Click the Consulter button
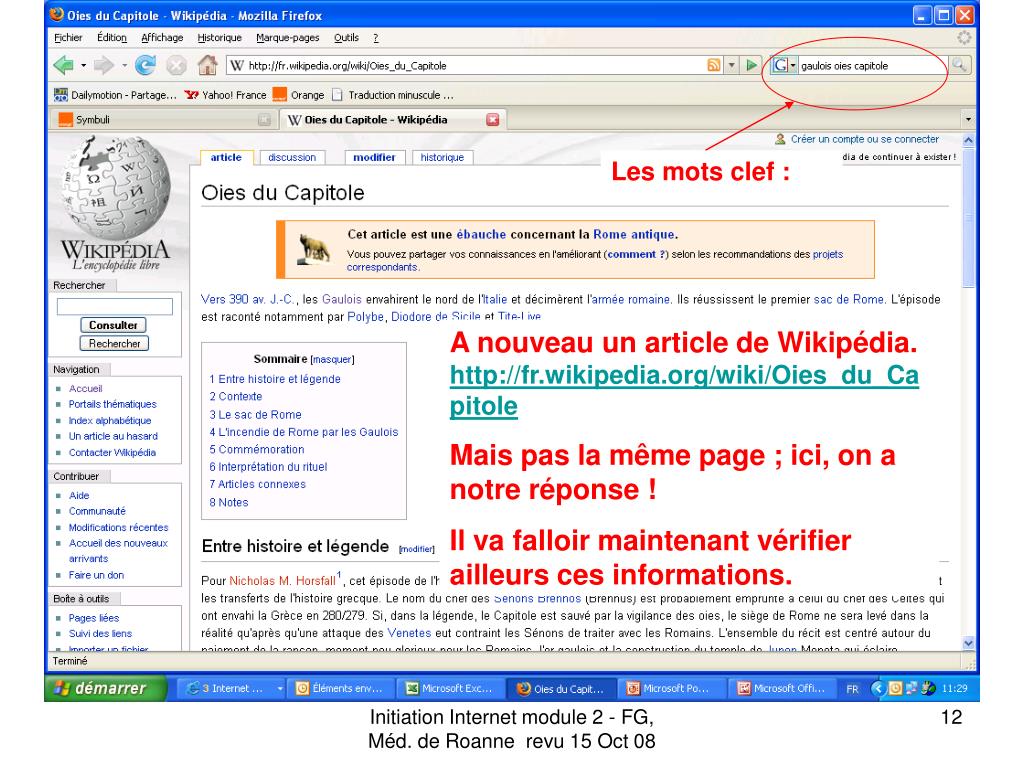 [x=114, y=325]
